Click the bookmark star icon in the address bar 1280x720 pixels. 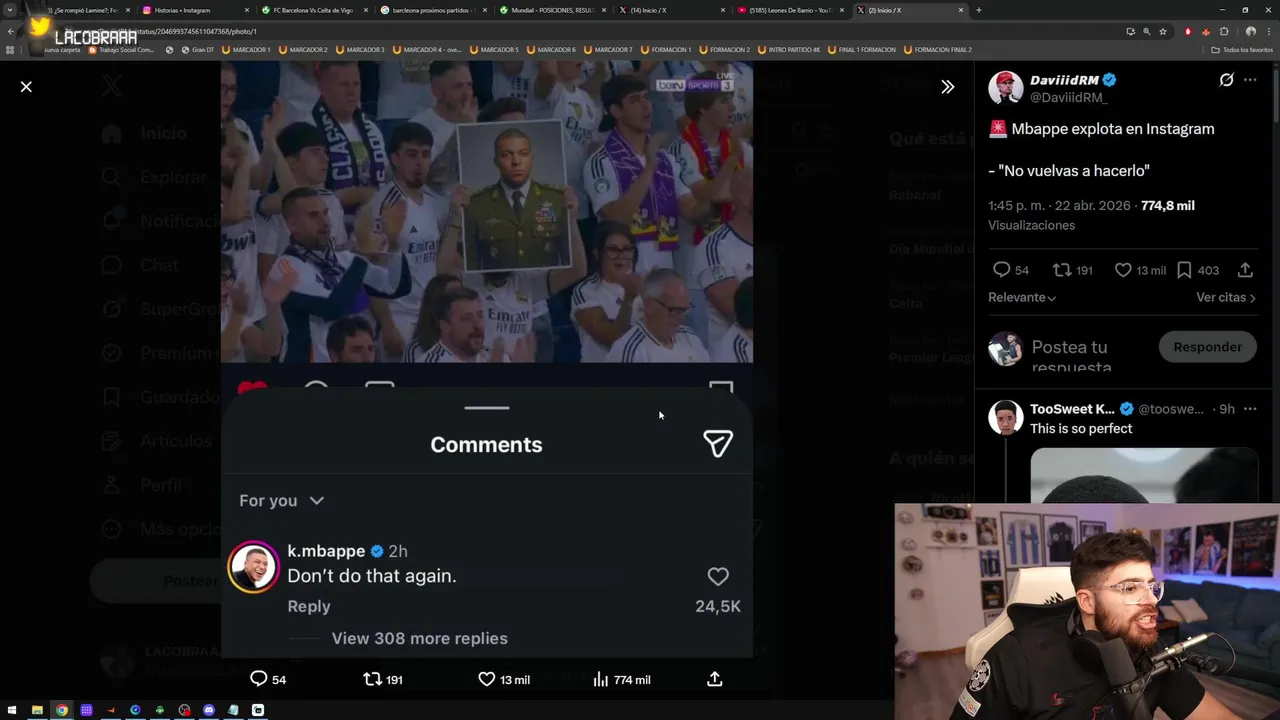coord(1162,31)
